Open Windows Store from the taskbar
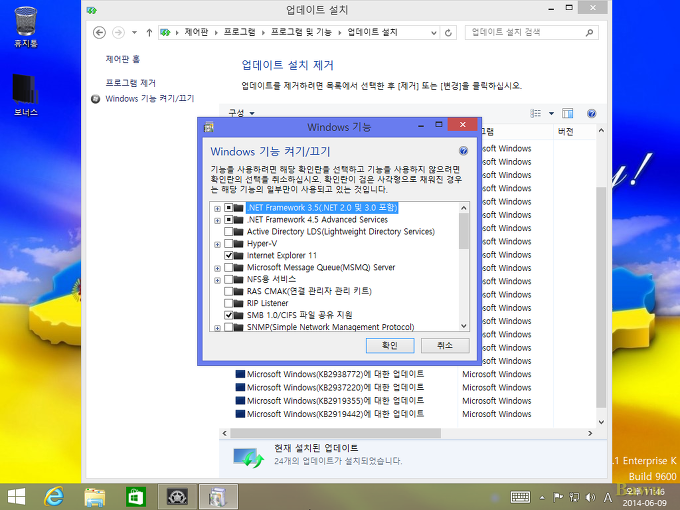Viewport: 680px width, 510px height. click(135, 497)
